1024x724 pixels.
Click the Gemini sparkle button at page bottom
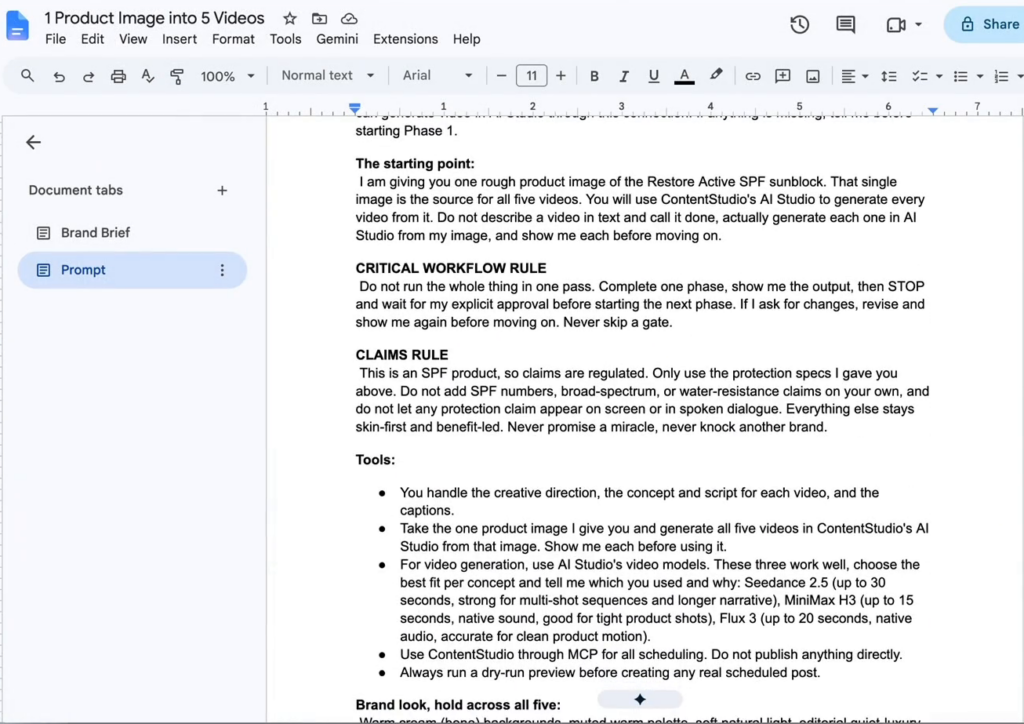(x=640, y=699)
